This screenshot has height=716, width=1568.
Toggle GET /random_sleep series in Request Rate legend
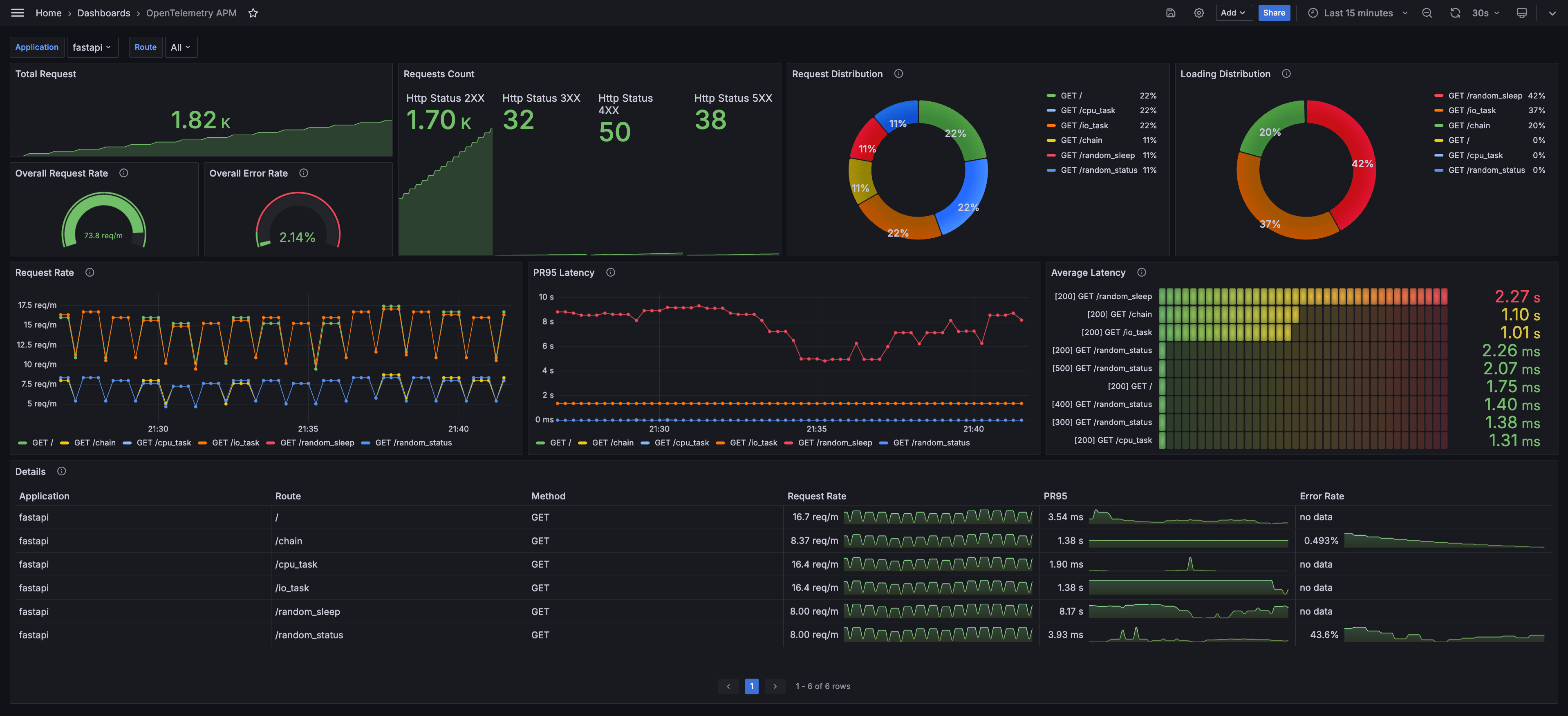tap(316, 442)
